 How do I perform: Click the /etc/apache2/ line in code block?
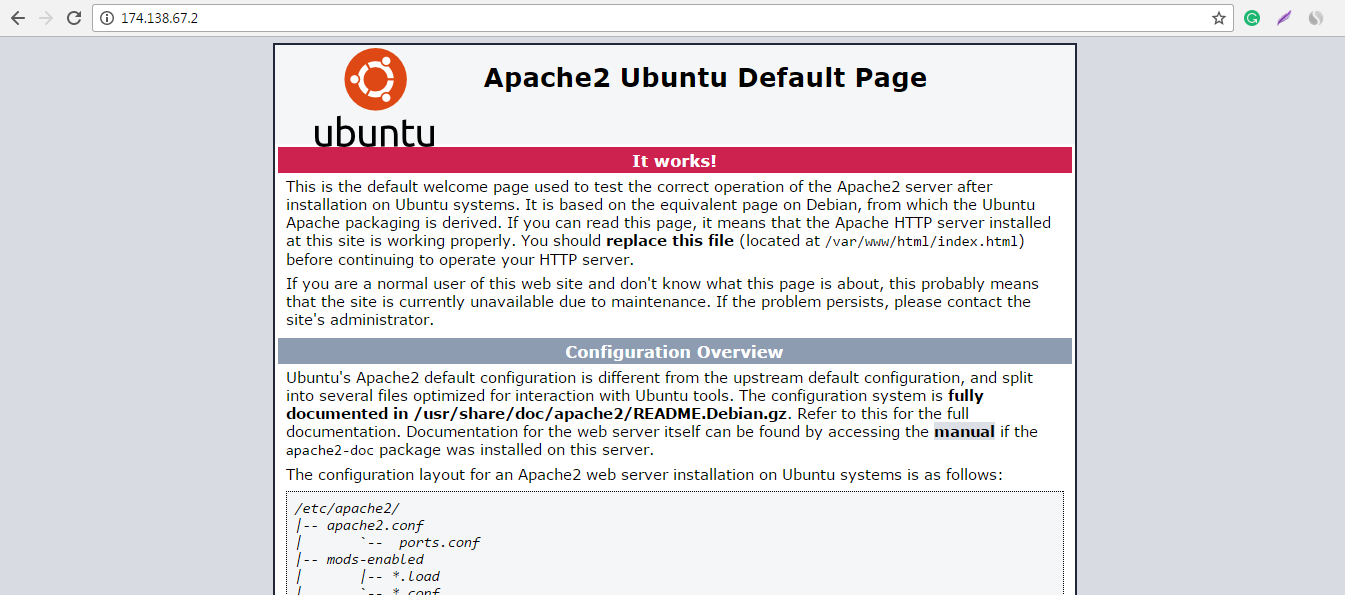click(347, 509)
